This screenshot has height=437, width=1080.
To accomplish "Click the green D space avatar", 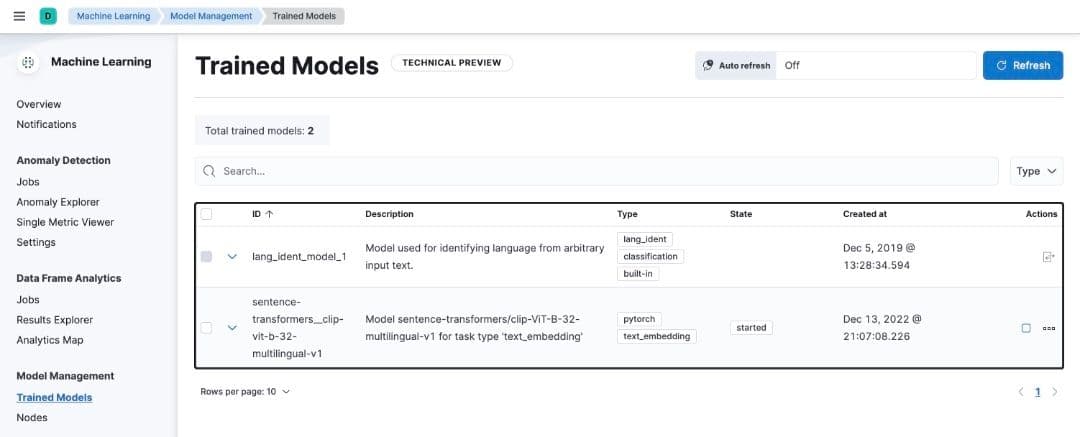I will pos(48,16).
